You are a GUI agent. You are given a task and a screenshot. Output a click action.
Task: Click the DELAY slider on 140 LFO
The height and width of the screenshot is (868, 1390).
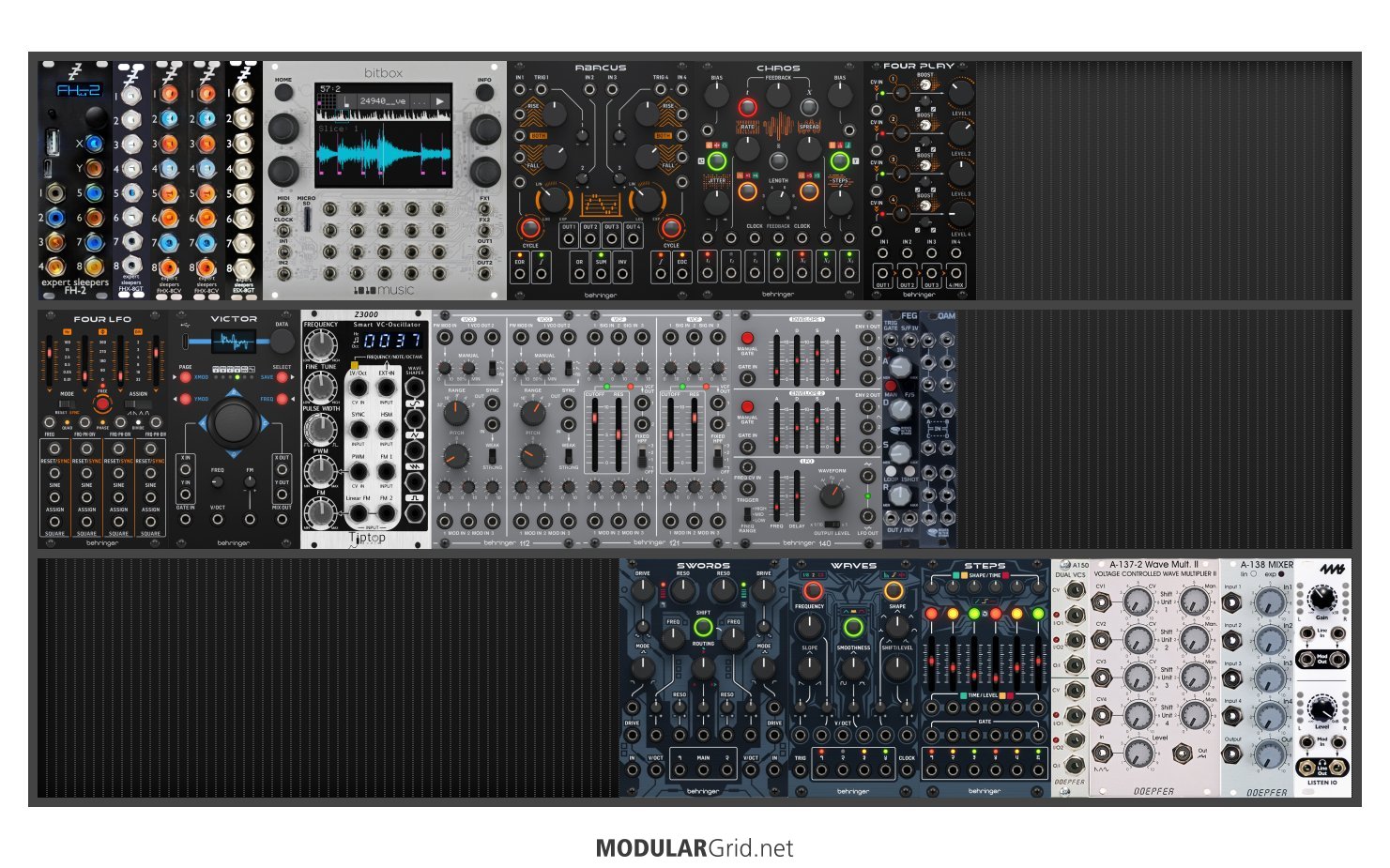pos(797,495)
